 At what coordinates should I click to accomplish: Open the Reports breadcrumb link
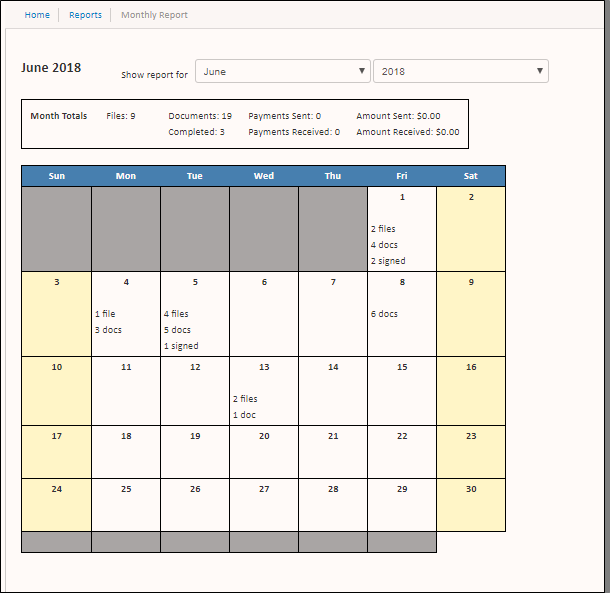[85, 15]
